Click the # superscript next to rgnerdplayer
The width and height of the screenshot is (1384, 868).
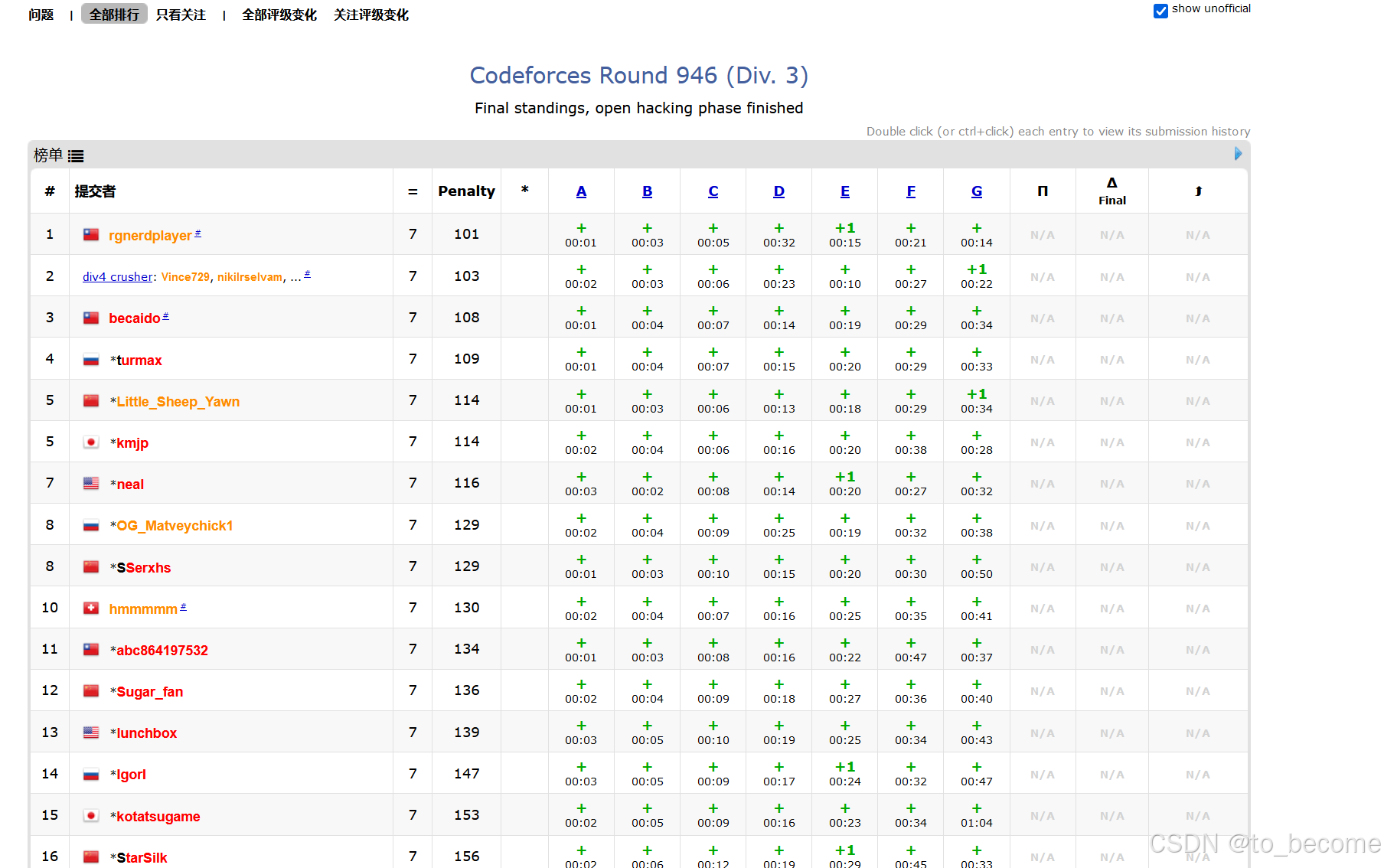tap(197, 233)
